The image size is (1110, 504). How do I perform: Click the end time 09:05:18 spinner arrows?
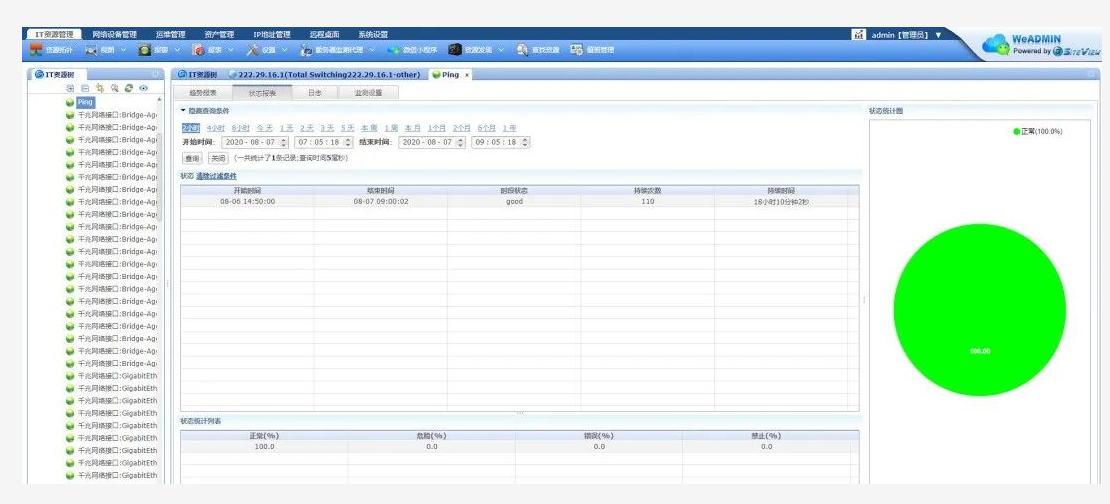click(x=525, y=142)
